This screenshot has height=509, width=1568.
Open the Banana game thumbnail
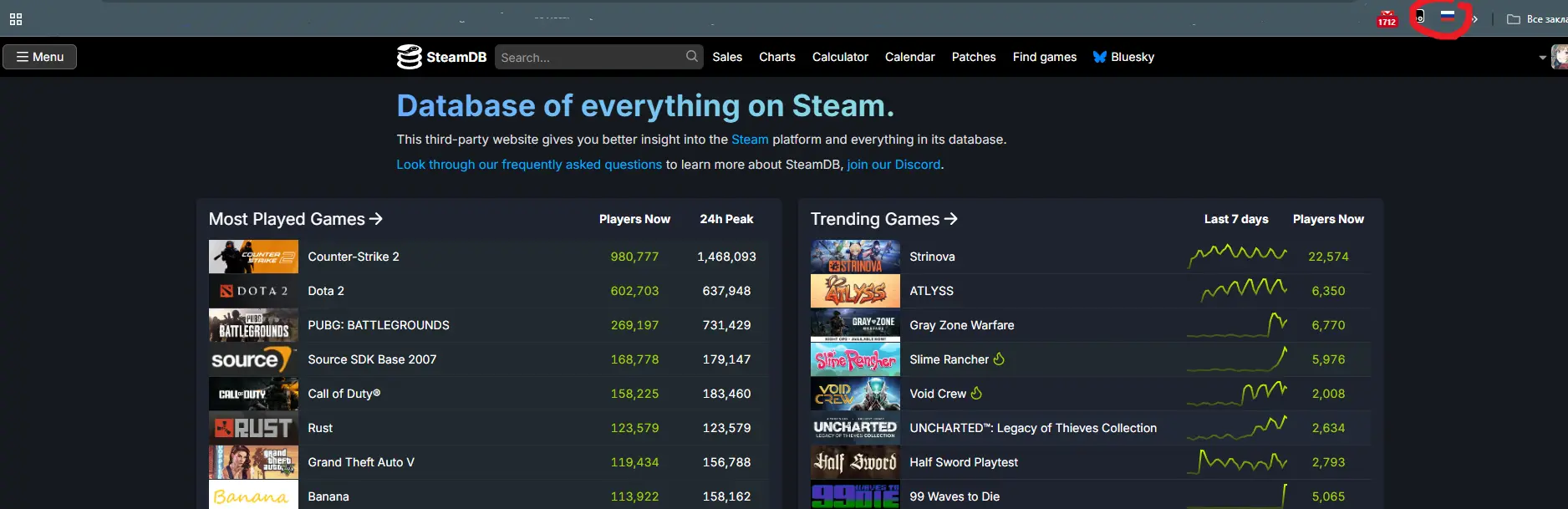(253, 495)
